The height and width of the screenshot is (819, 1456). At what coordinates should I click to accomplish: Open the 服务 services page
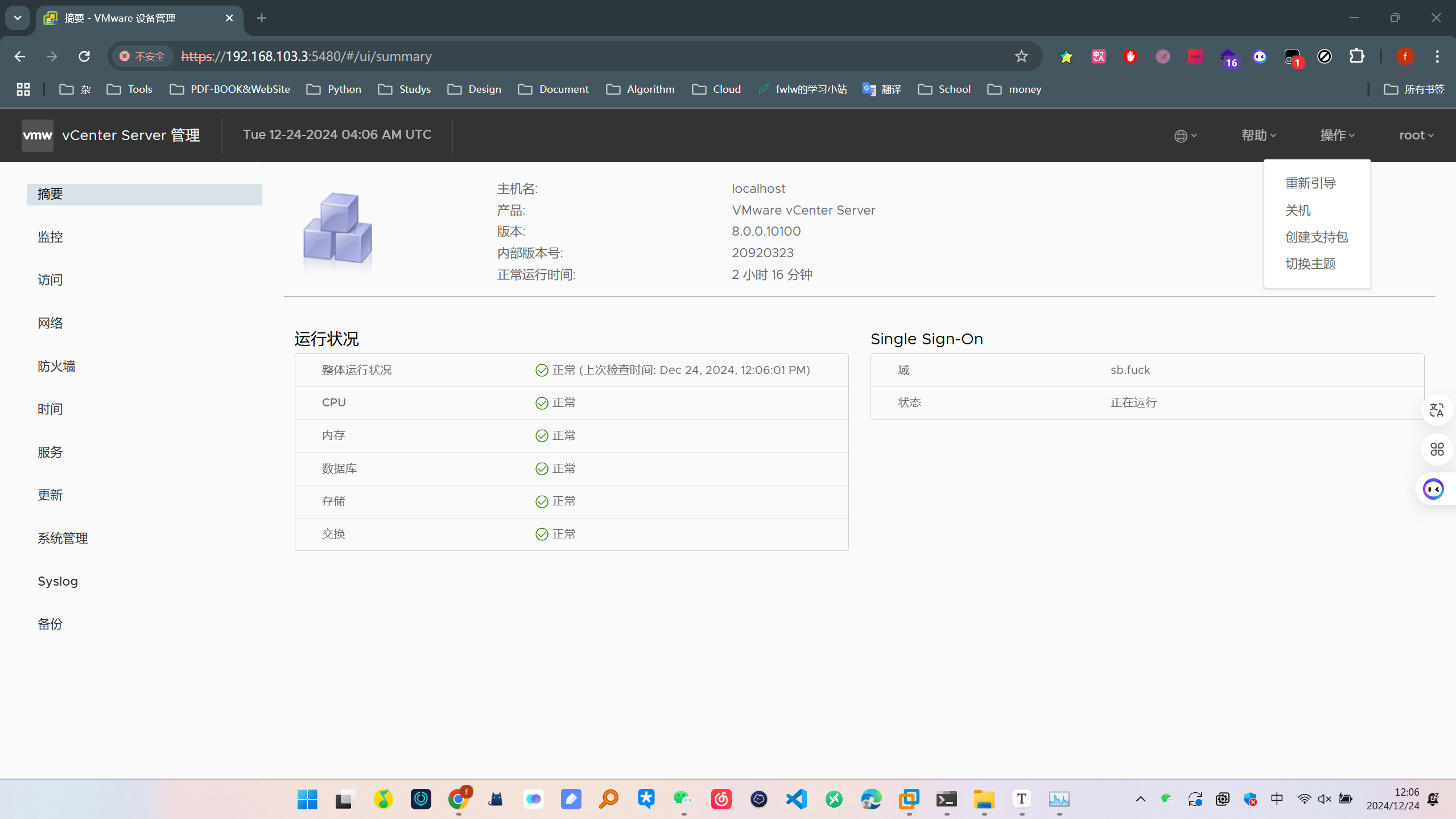[x=50, y=452]
